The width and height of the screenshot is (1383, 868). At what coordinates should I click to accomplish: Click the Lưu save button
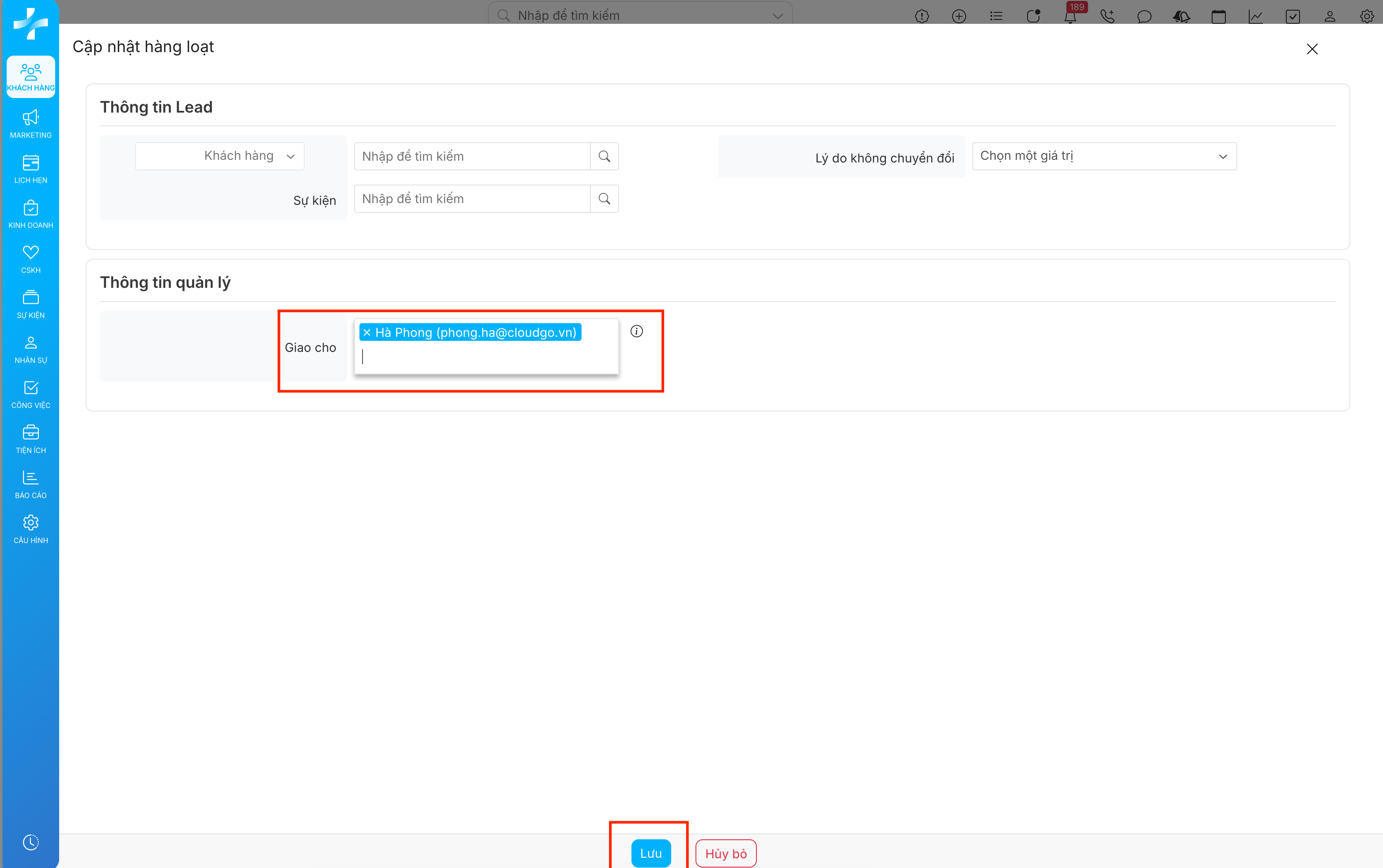650,853
